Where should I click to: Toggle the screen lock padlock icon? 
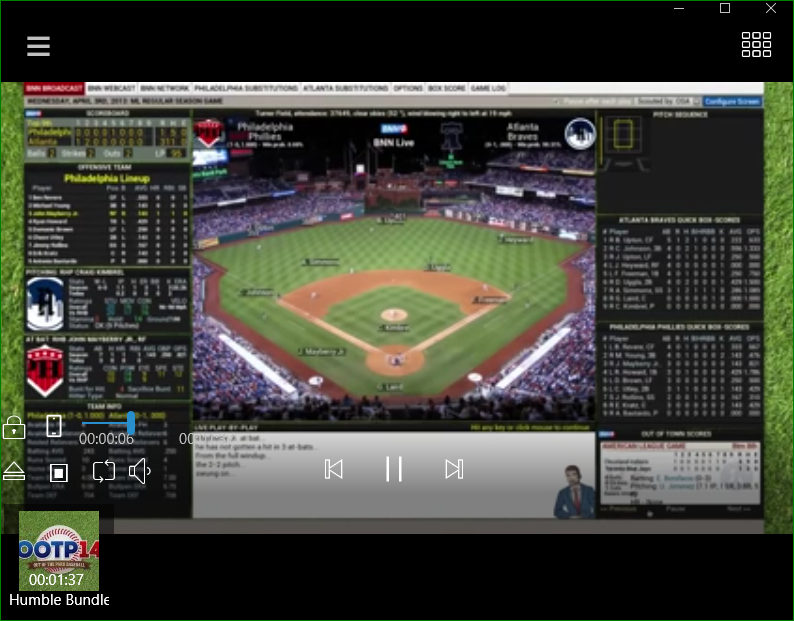tap(14, 427)
